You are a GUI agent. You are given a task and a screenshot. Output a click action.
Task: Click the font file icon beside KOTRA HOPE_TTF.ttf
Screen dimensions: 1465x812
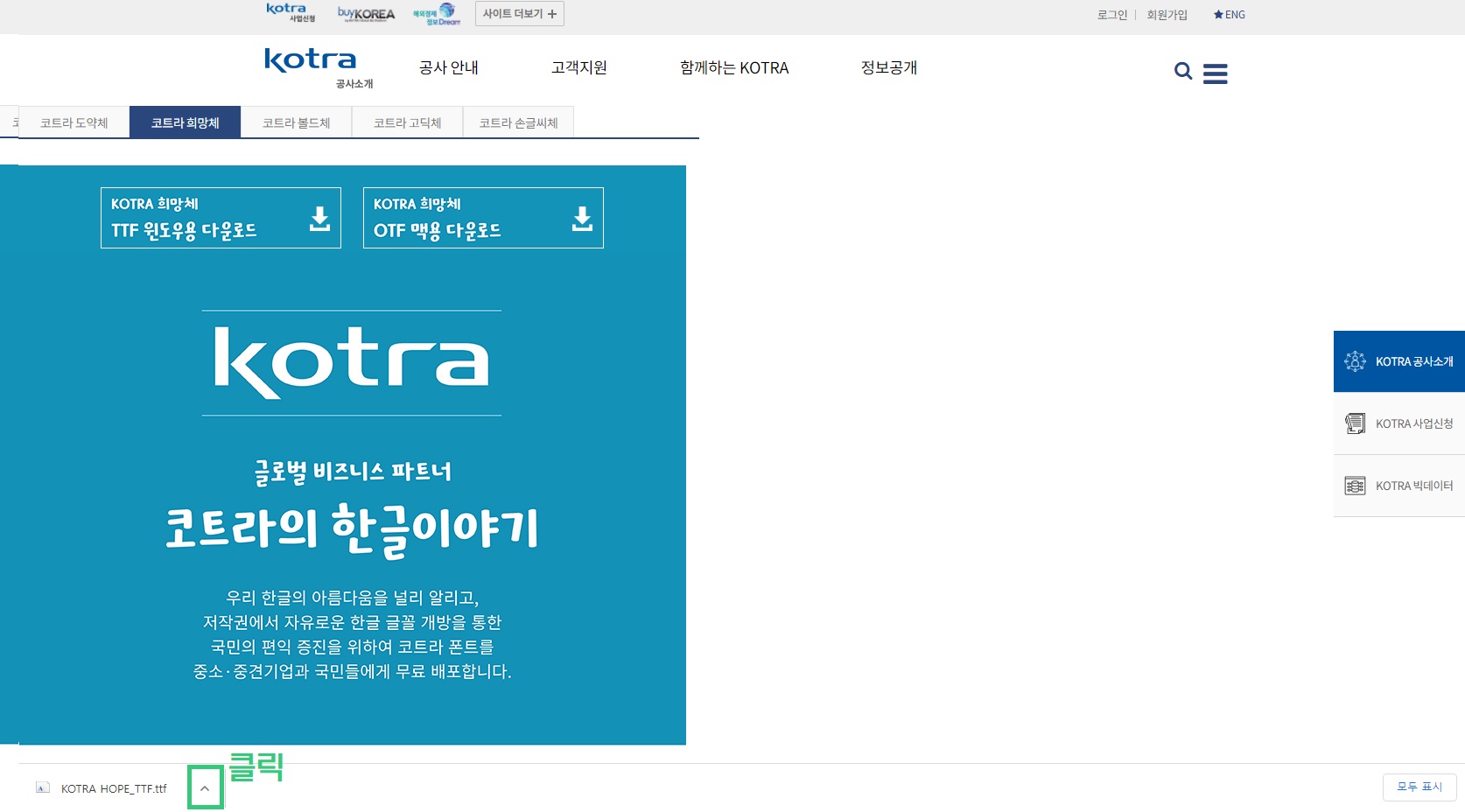click(42, 788)
